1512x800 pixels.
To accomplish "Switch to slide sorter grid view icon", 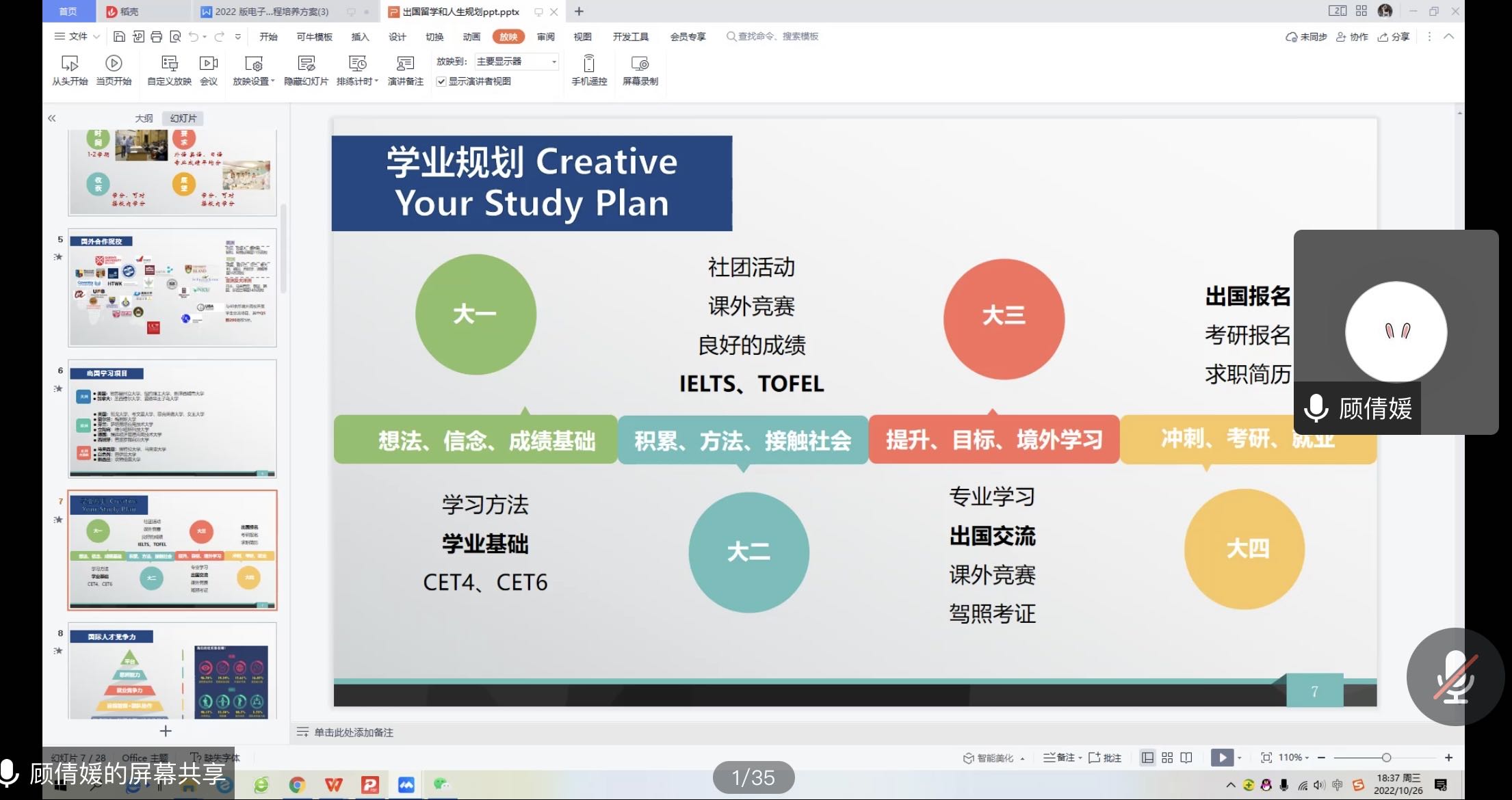I will point(1167,758).
